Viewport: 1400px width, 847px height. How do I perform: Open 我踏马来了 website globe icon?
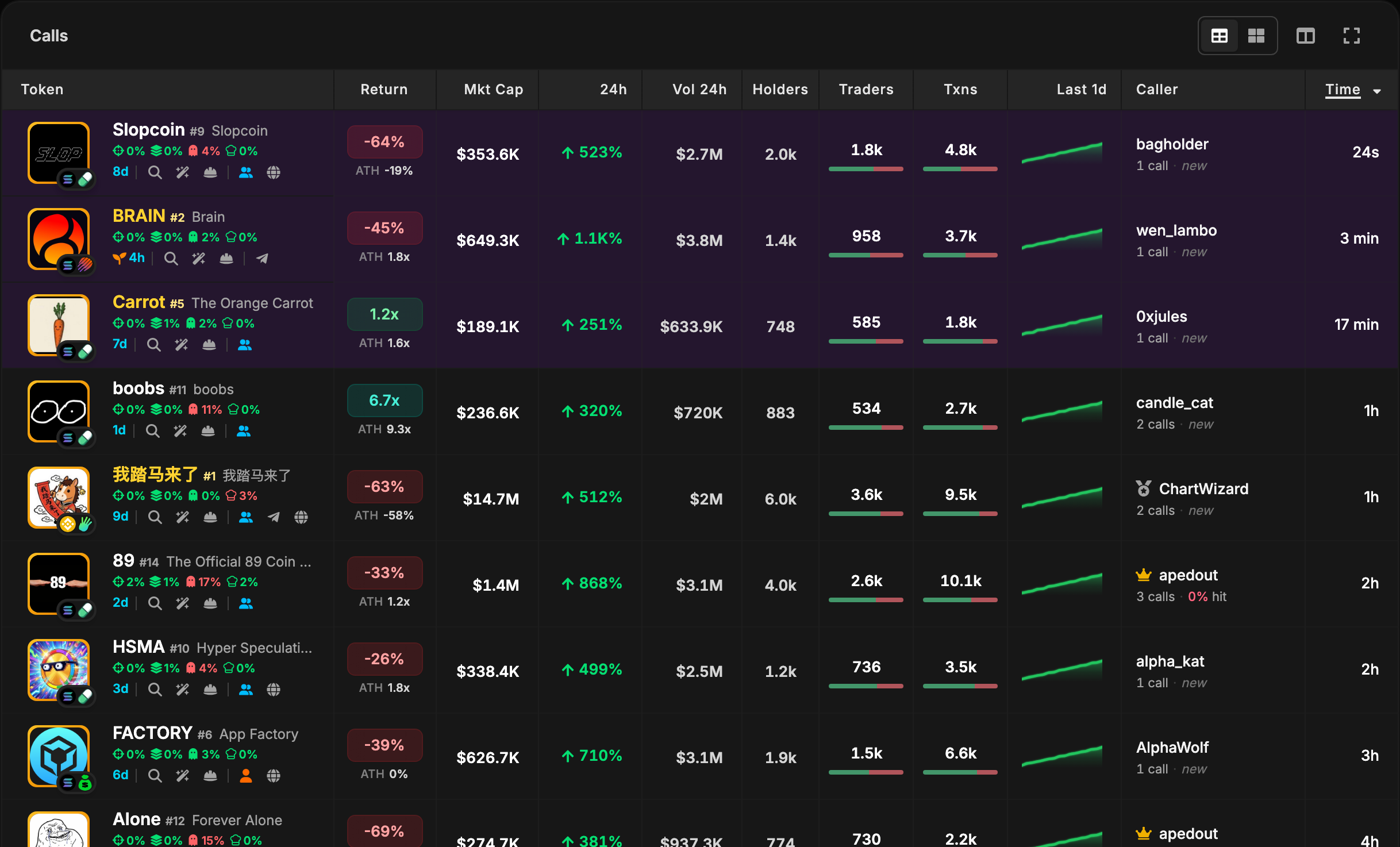[x=301, y=517]
